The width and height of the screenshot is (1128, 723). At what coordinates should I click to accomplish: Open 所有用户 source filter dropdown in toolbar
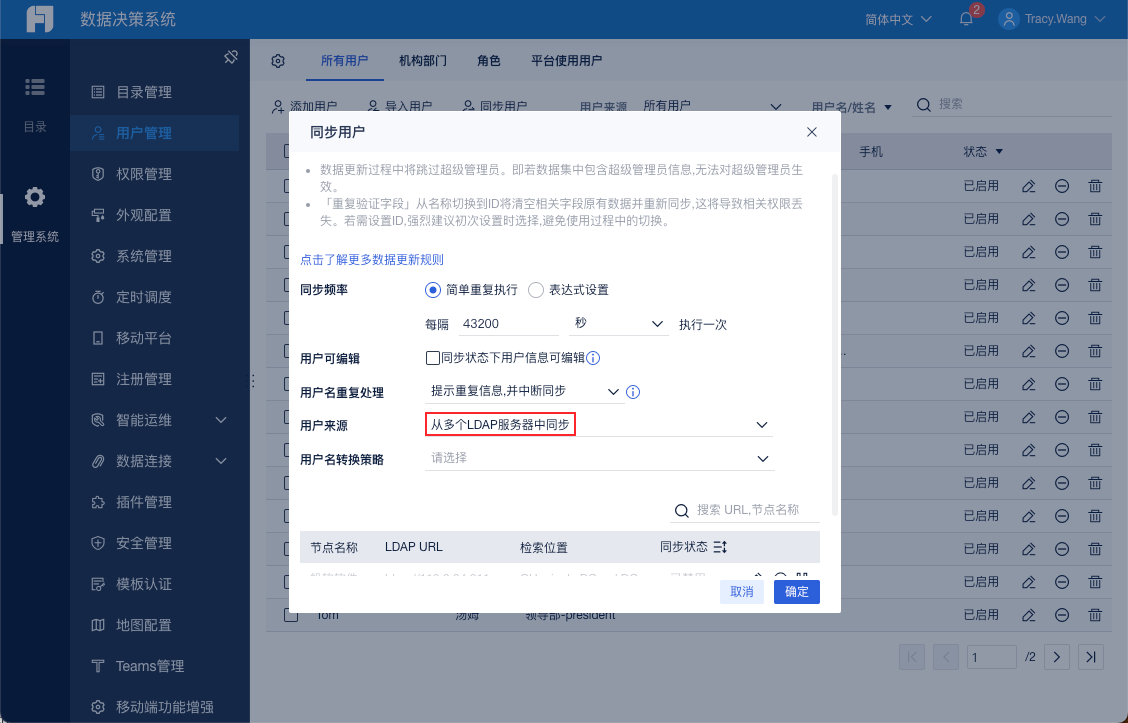click(x=710, y=106)
